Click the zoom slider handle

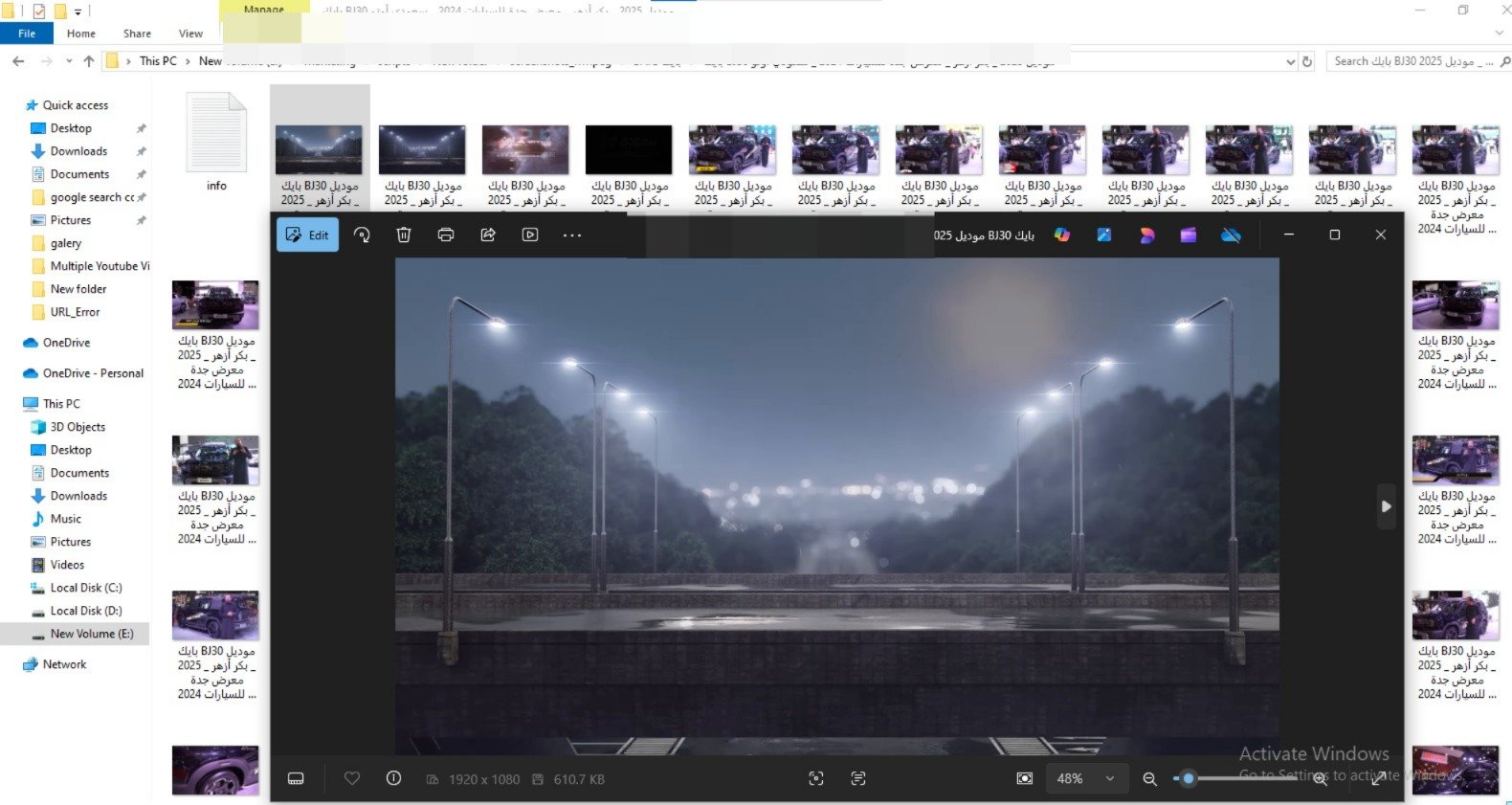(1189, 778)
